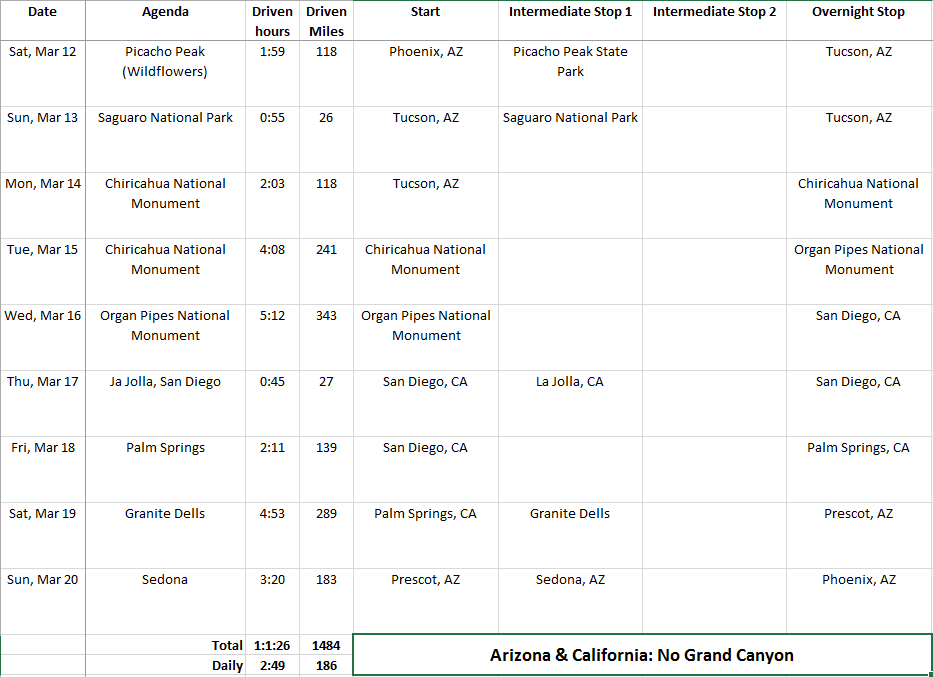Select the 4:53 driven hours cell
The height and width of the screenshot is (677, 933).
pos(272,514)
